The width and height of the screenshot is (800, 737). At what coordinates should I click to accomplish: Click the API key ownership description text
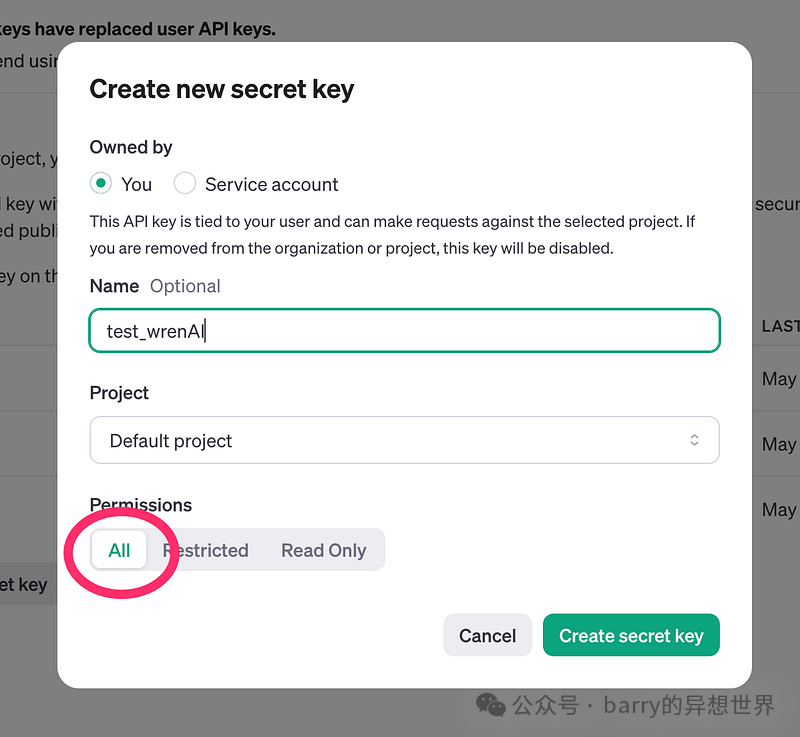pos(392,234)
